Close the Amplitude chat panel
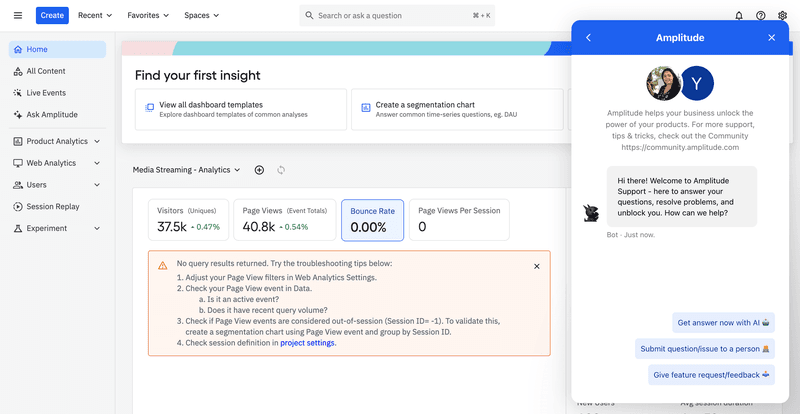Image resolution: width=800 pixels, height=414 pixels. [771, 38]
